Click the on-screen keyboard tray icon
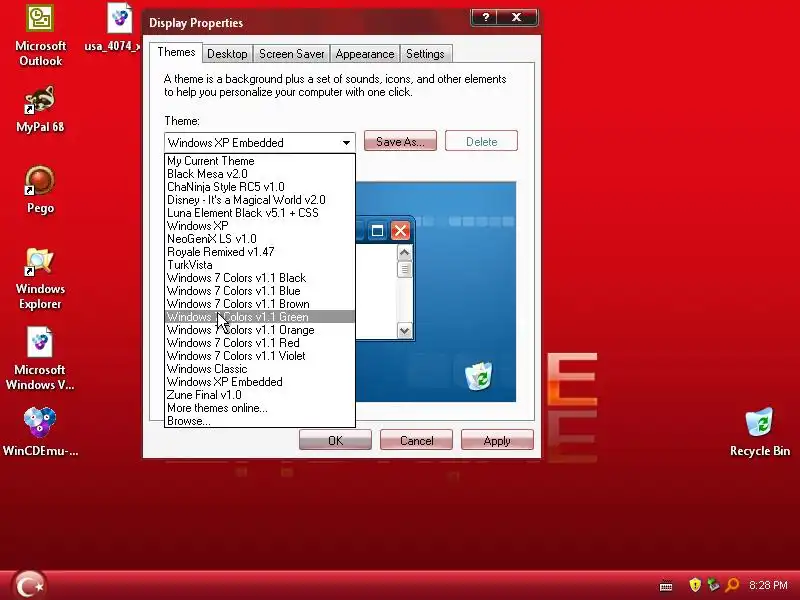The height and width of the screenshot is (600, 800). point(666,586)
